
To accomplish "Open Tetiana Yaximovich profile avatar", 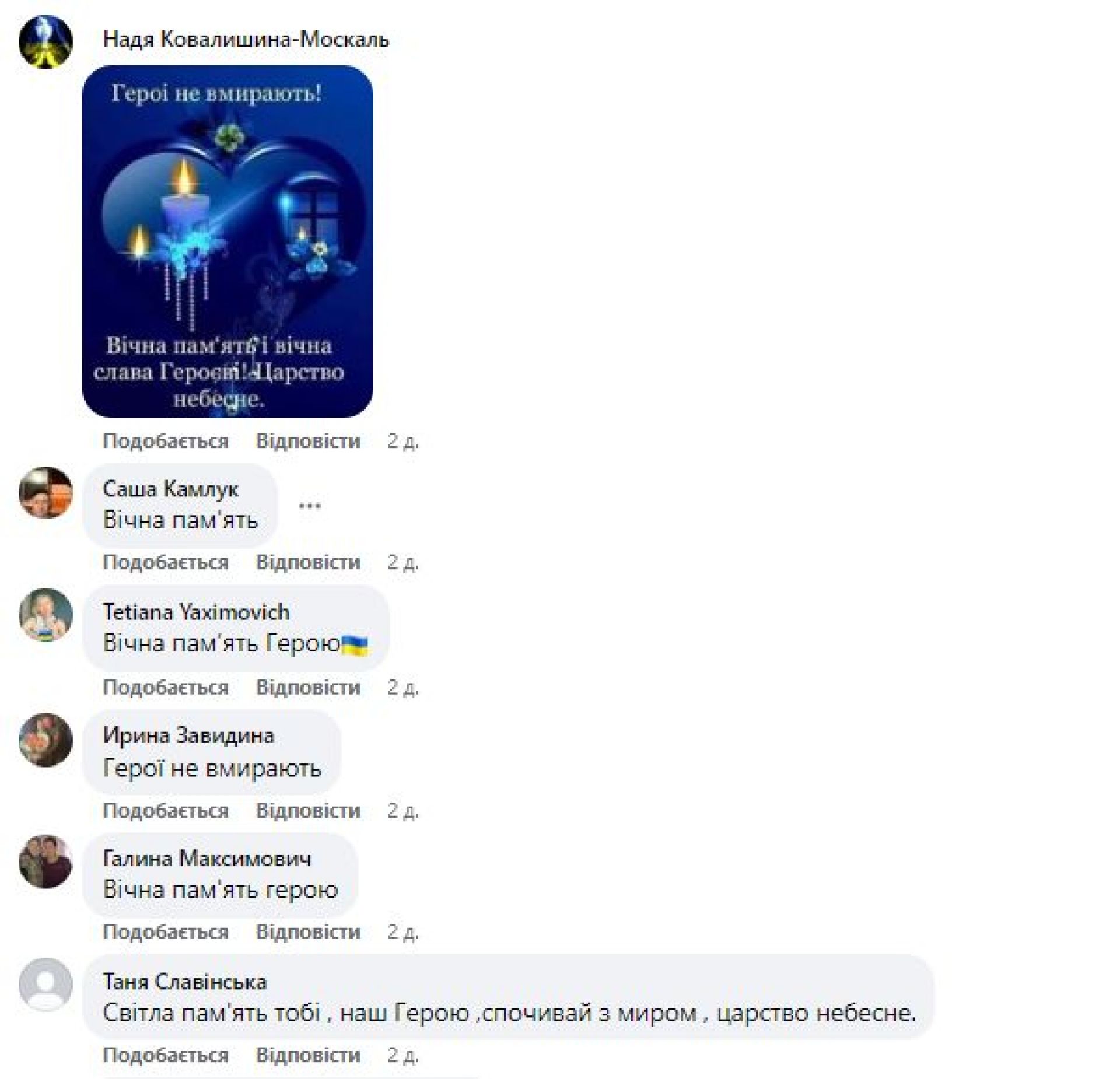I will pyautogui.click(x=45, y=615).
